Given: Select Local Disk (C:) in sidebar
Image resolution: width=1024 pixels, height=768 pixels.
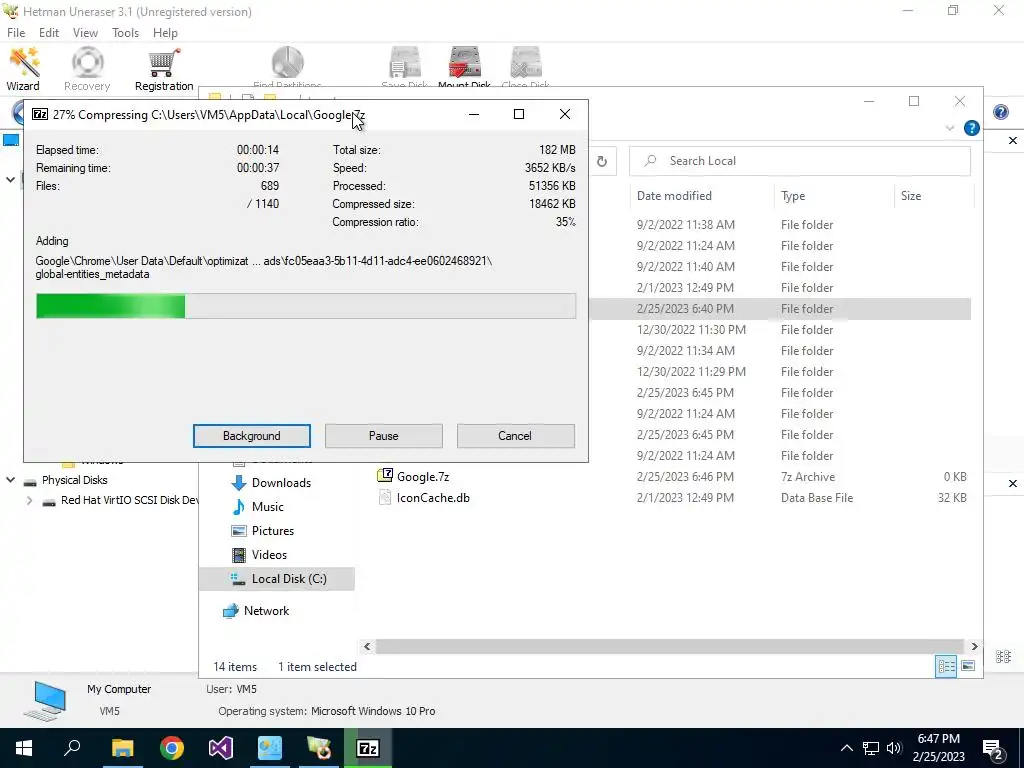Looking at the screenshot, I should click(278, 579).
